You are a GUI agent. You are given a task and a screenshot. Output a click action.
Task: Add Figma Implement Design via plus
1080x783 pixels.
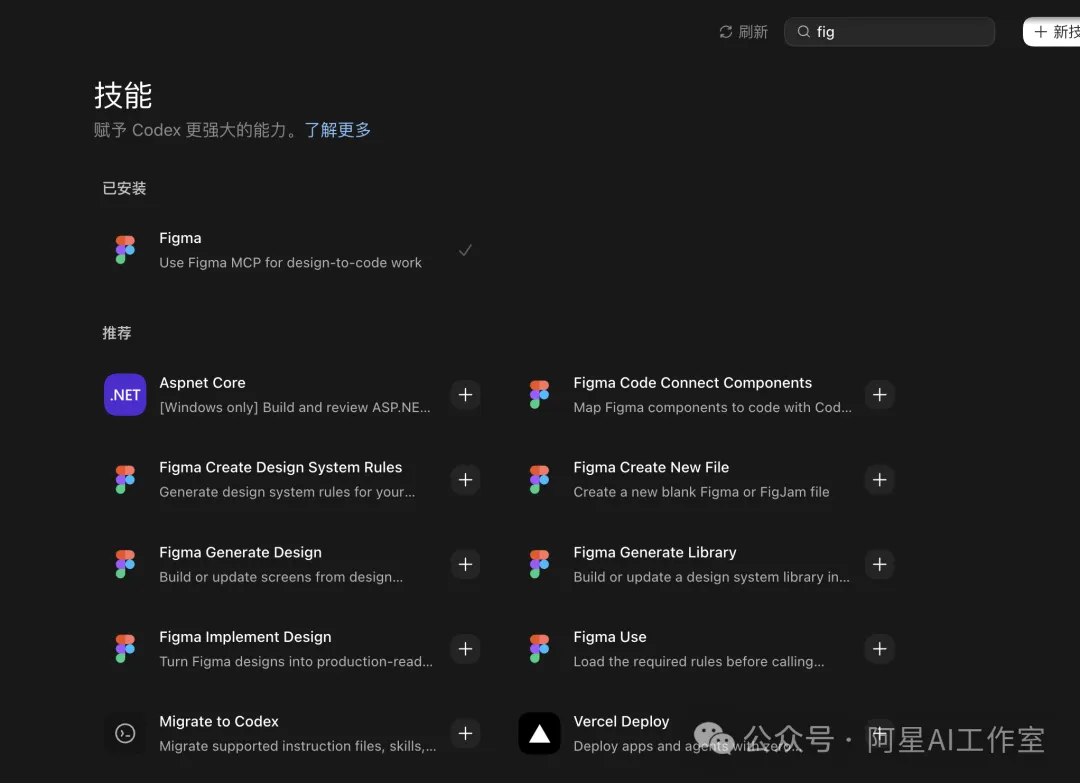point(466,649)
